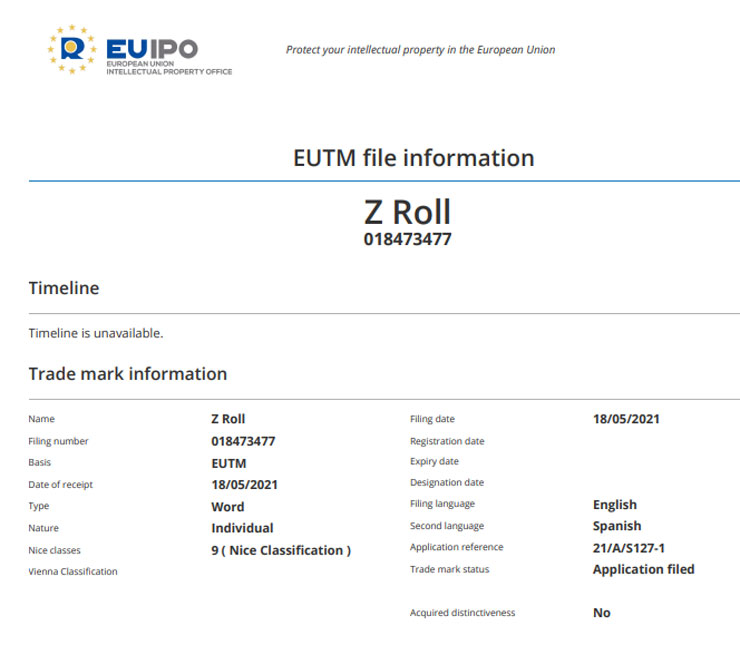Click the header tagline about protecting intellectual property
The height and width of the screenshot is (645, 740).
point(420,50)
